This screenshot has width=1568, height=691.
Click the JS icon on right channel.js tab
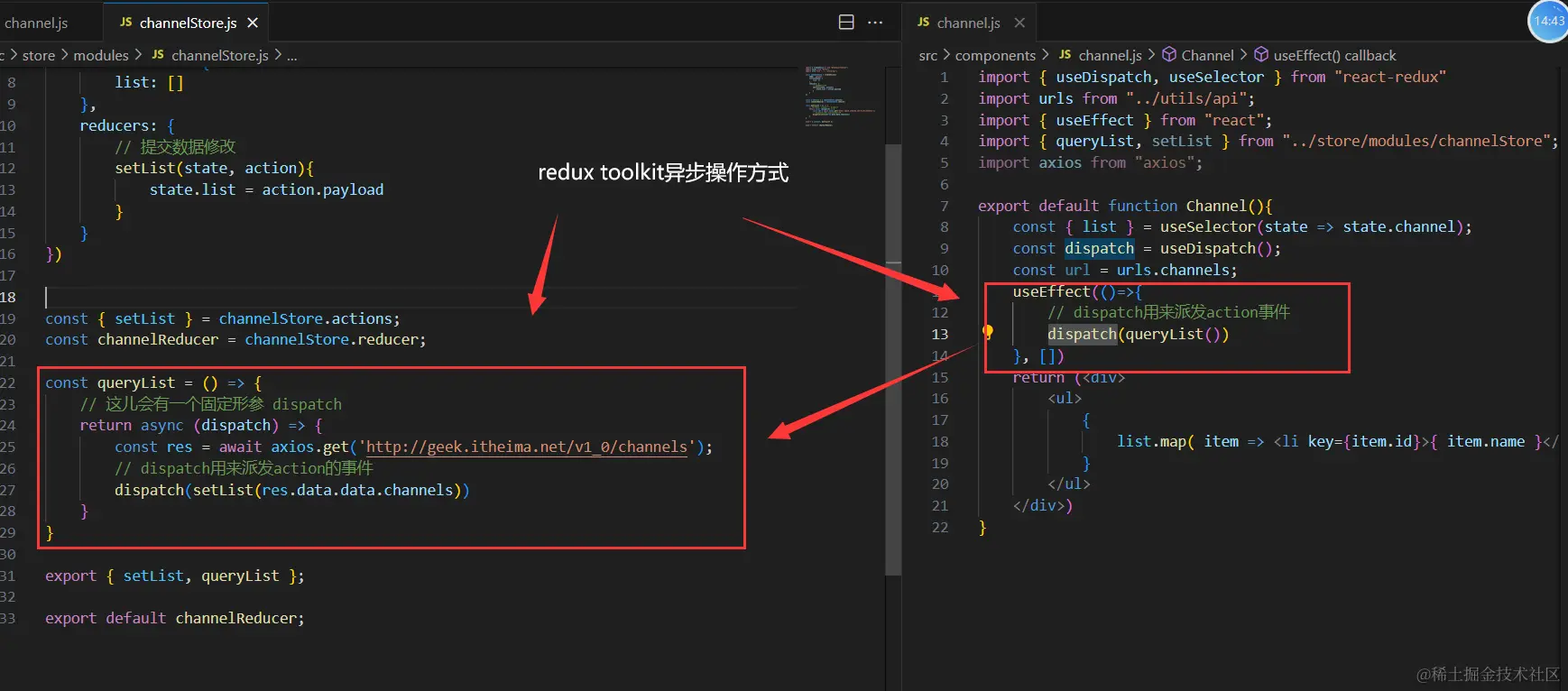[x=924, y=23]
